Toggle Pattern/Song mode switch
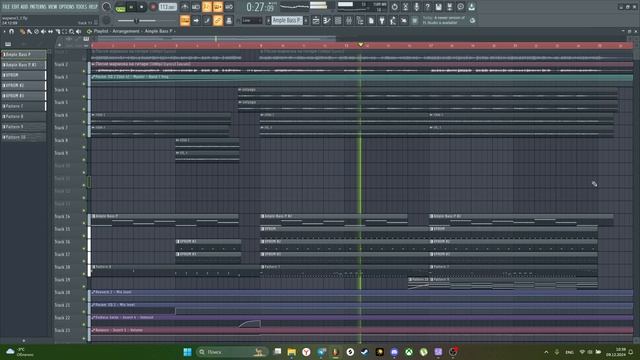This screenshot has width=640, height=360. click(120, 7)
